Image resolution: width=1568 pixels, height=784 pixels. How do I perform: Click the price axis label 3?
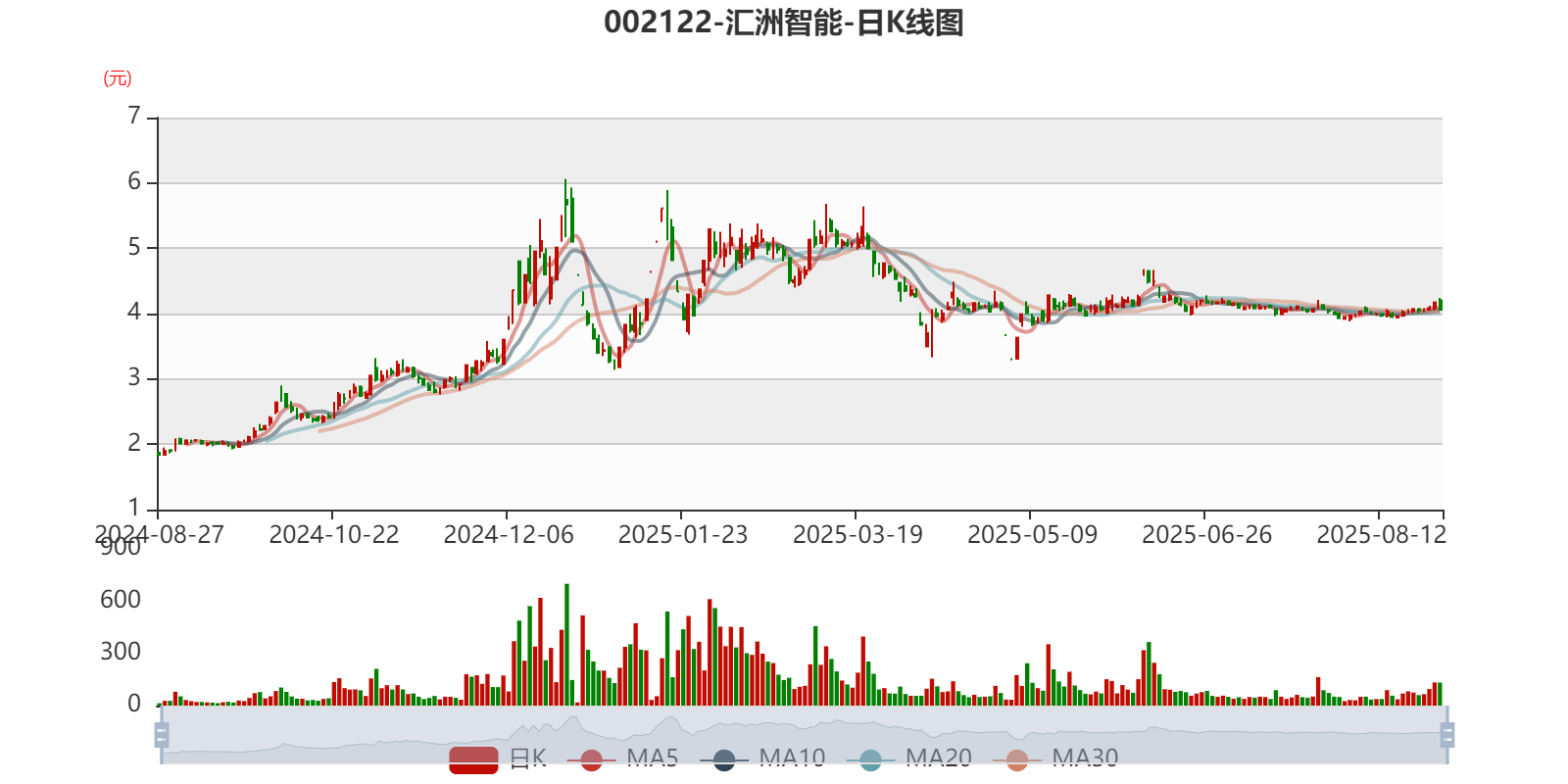coord(134,377)
